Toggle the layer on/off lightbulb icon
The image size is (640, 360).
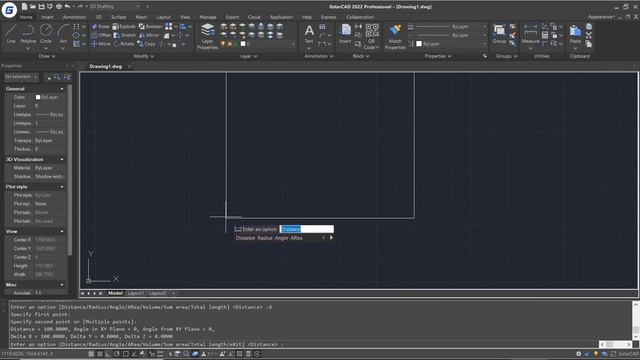pos(223,44)
